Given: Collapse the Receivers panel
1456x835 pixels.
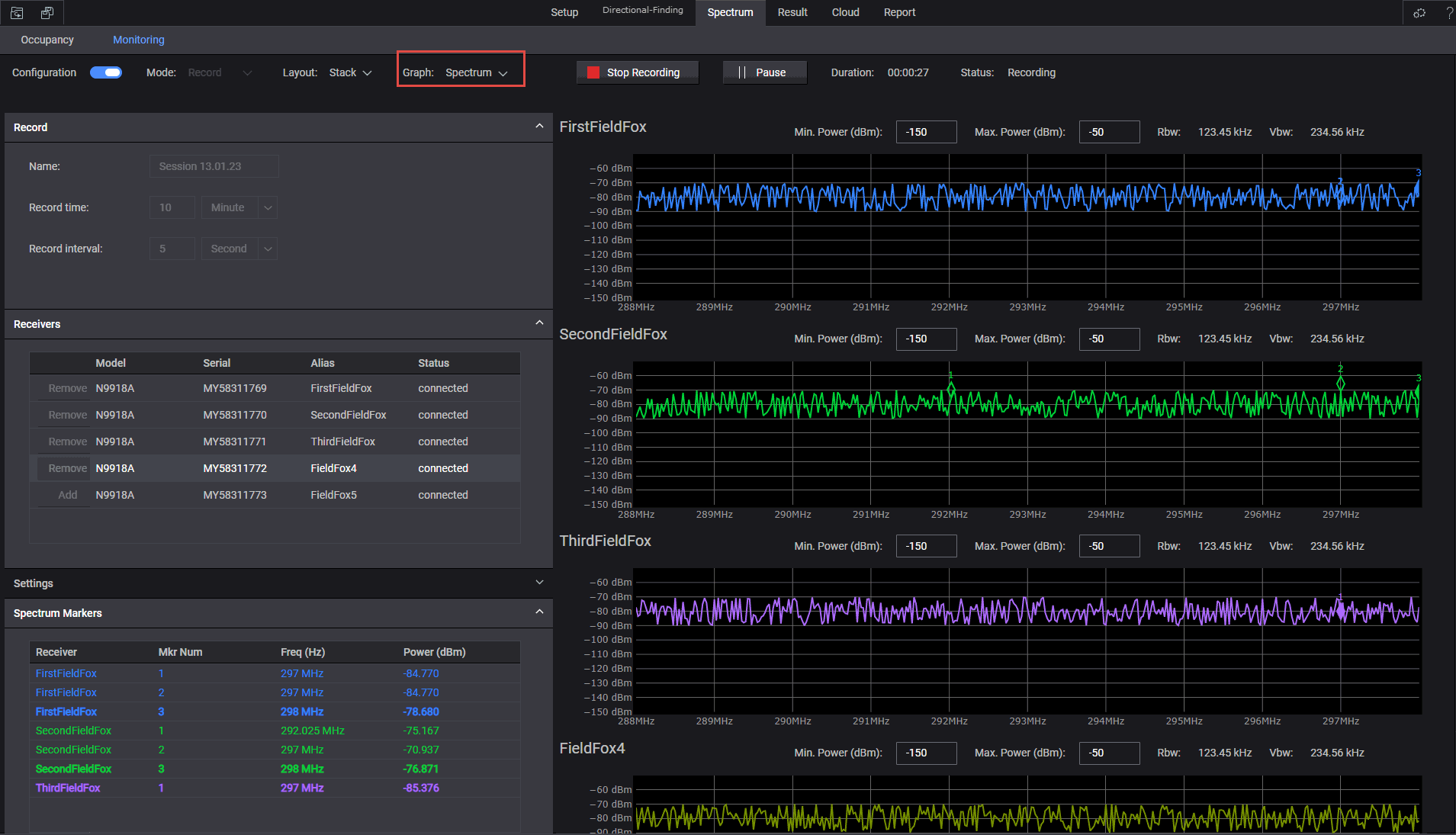Looking at the screenshot, I should click(539, 323).
